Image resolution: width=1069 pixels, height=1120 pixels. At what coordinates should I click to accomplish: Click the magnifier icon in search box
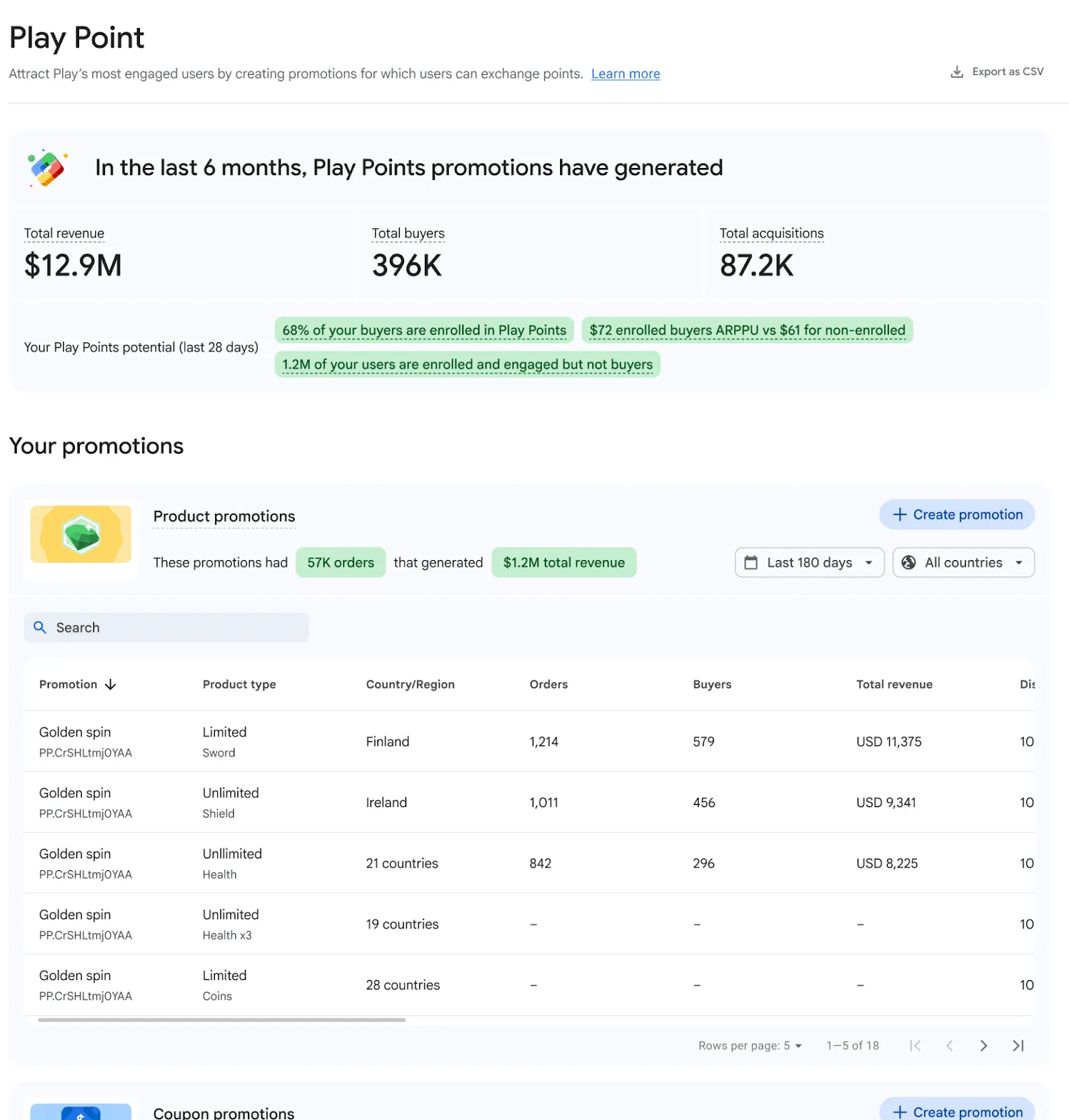[x=41, y=628]
